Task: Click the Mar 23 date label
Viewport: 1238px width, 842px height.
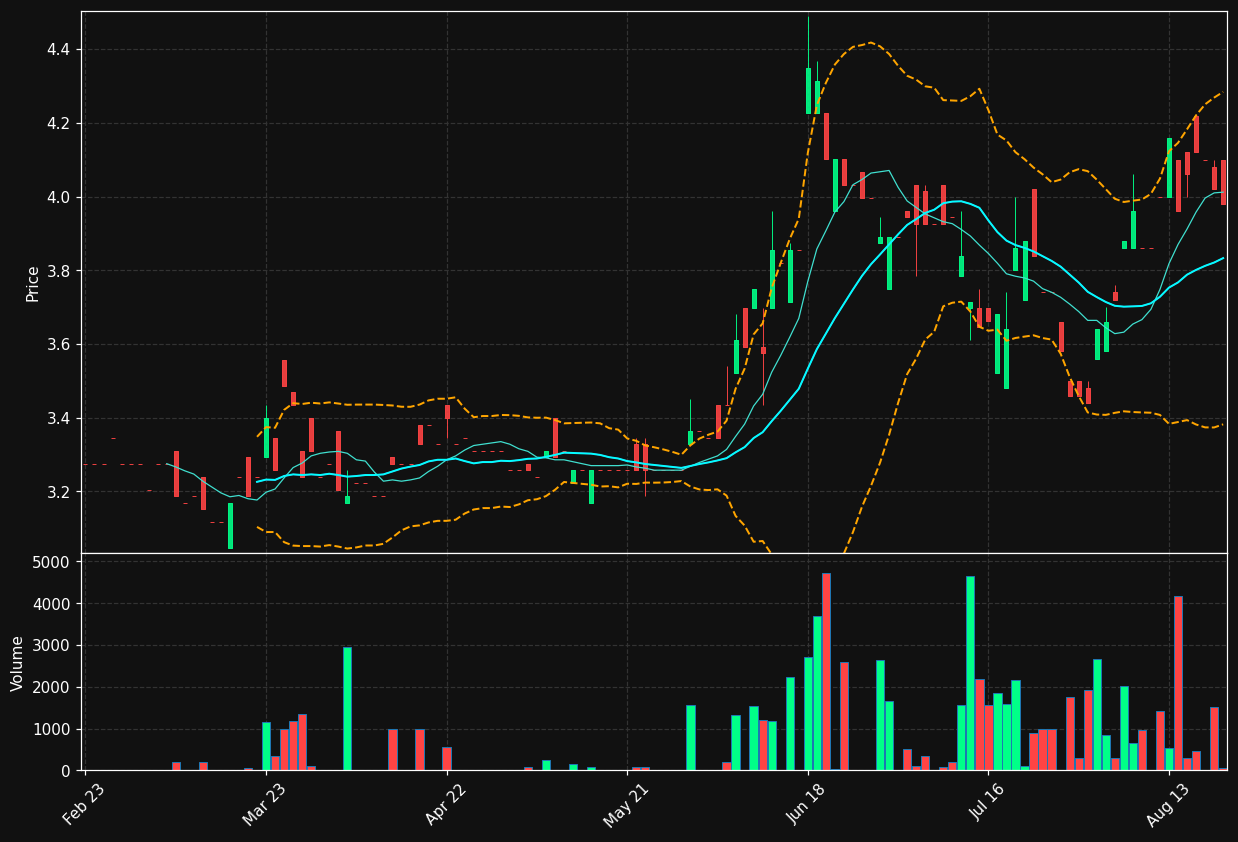Action: [x=265, y=805]
